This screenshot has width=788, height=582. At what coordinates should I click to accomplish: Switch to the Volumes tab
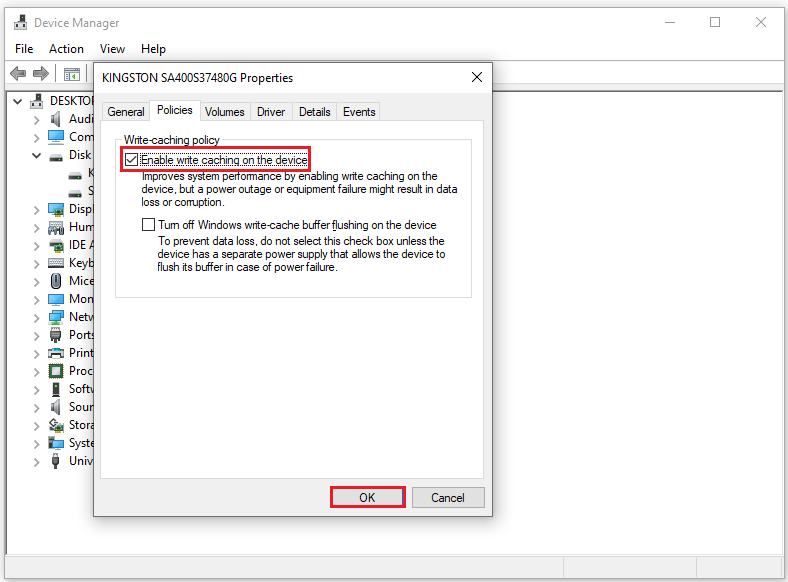(x=225, y=112)
